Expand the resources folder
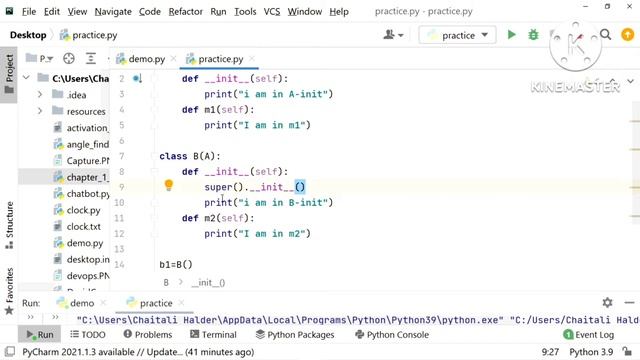The image size is (640, 360). 40,111
